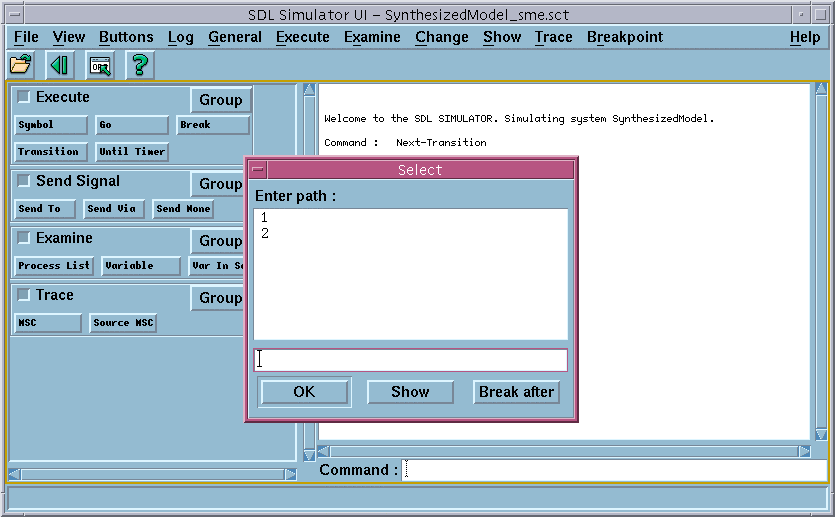This screenshot has height=517, width=835.
Task: Click the Send Via button
Action: coord(114,209)
